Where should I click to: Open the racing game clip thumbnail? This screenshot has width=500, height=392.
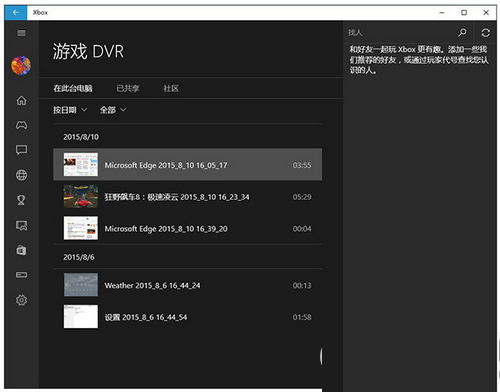(x=81, y=196)
